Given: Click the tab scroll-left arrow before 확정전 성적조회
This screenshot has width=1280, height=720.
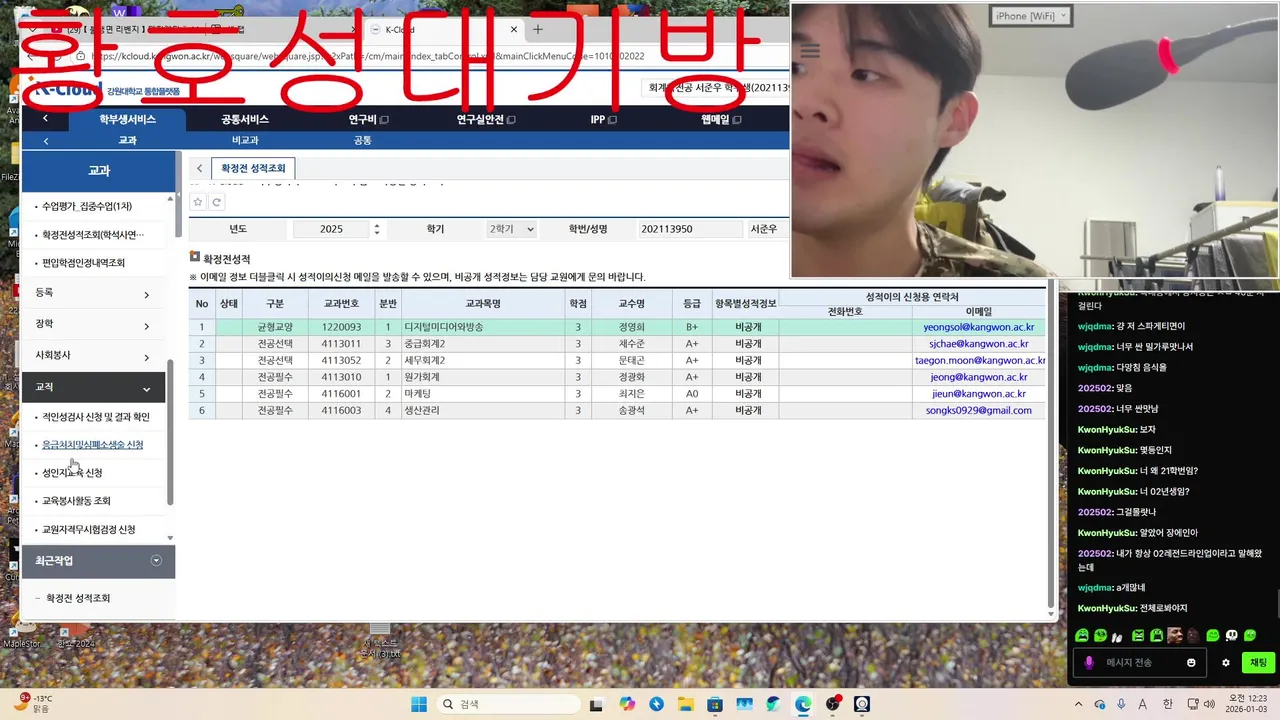Looking at the screenshot, I should 199,169.
